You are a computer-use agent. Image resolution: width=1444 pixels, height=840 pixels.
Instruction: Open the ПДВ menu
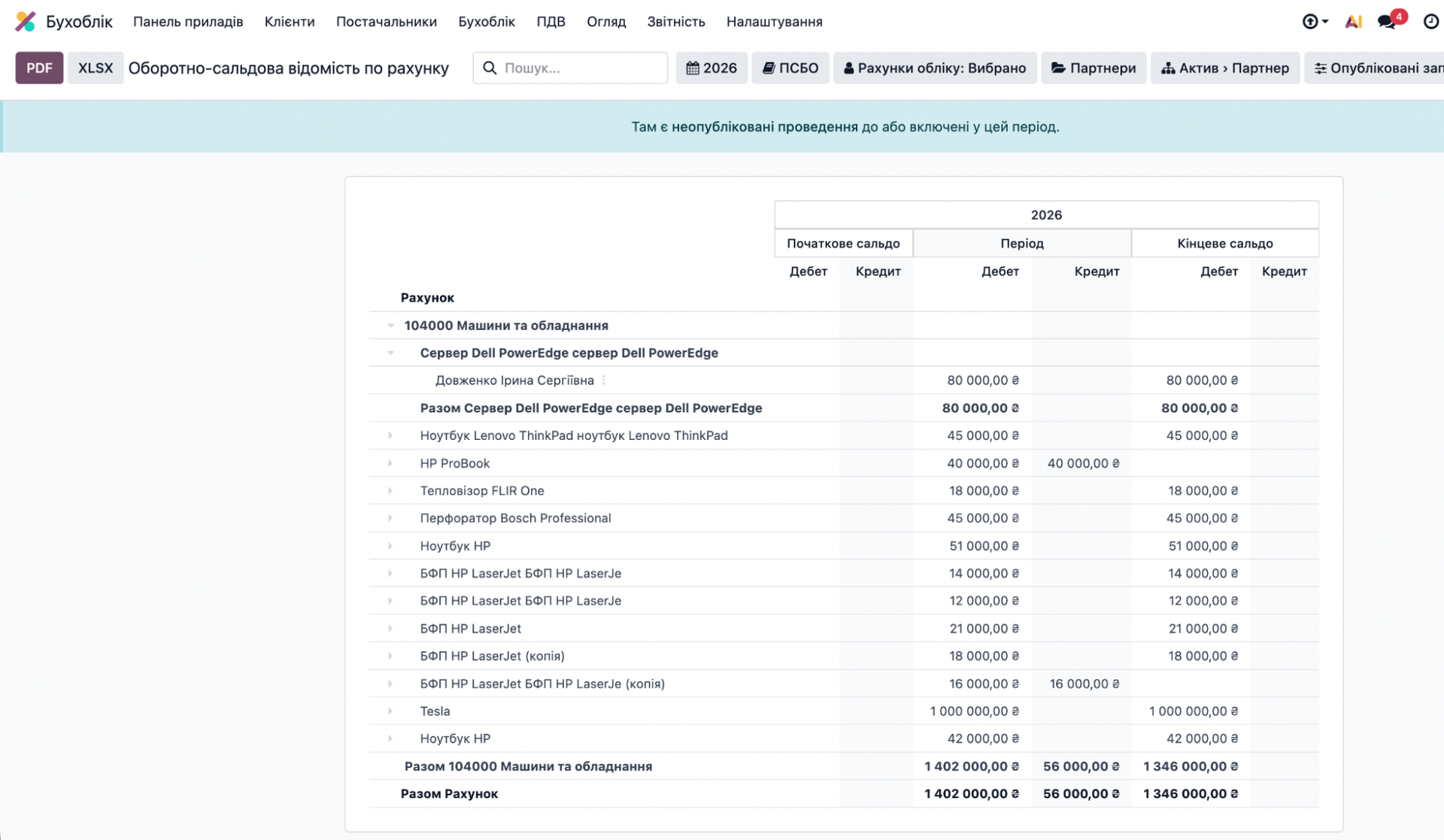click(551, 22)
